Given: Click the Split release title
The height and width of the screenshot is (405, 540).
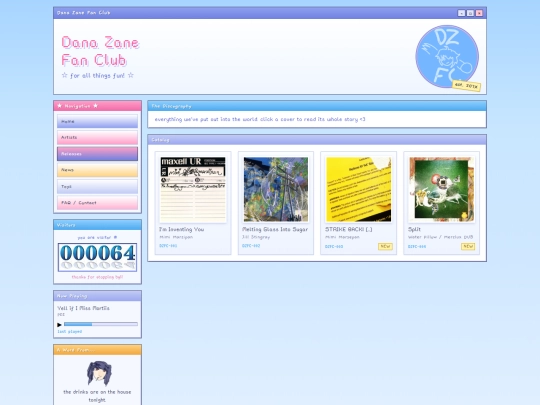Looking at the screenshot, I should [x=414, y=229].
